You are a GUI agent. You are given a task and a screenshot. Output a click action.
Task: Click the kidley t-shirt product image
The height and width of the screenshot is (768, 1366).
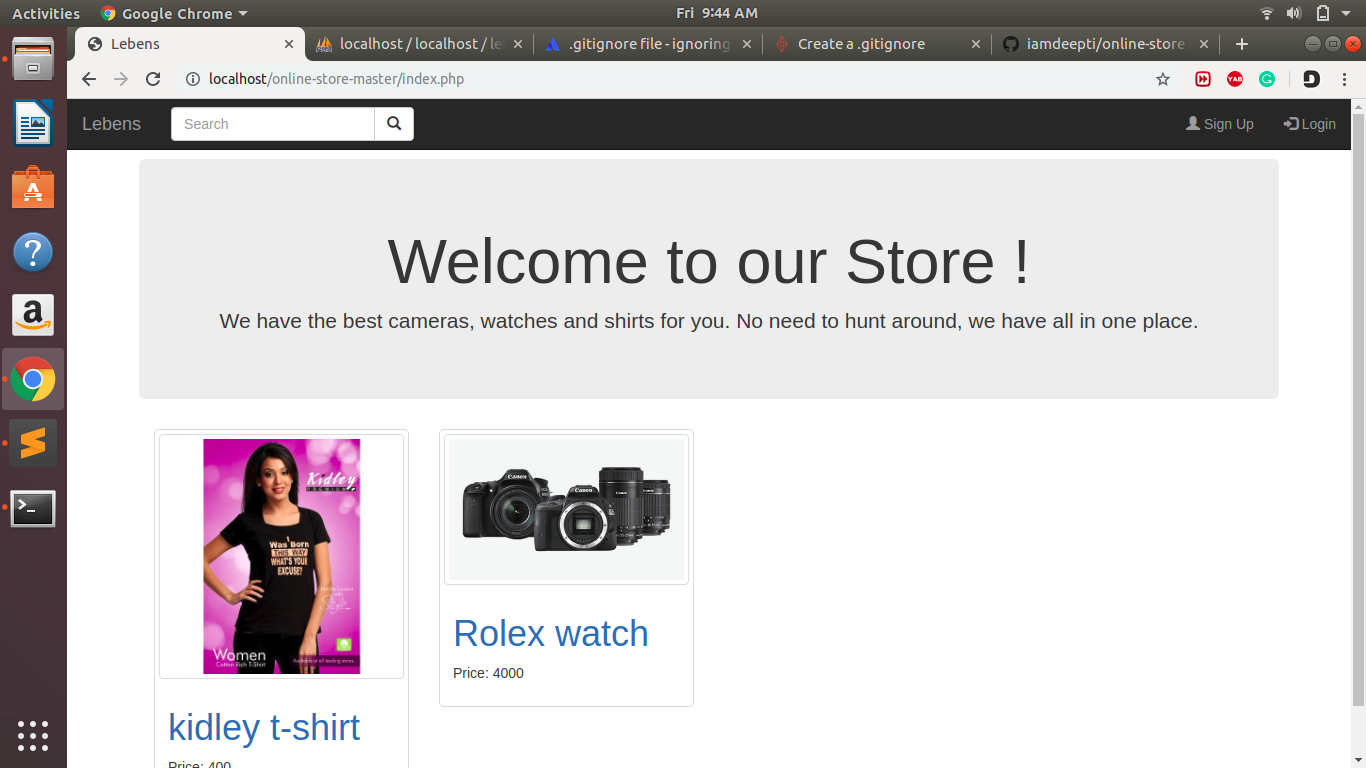coord(281,556)
